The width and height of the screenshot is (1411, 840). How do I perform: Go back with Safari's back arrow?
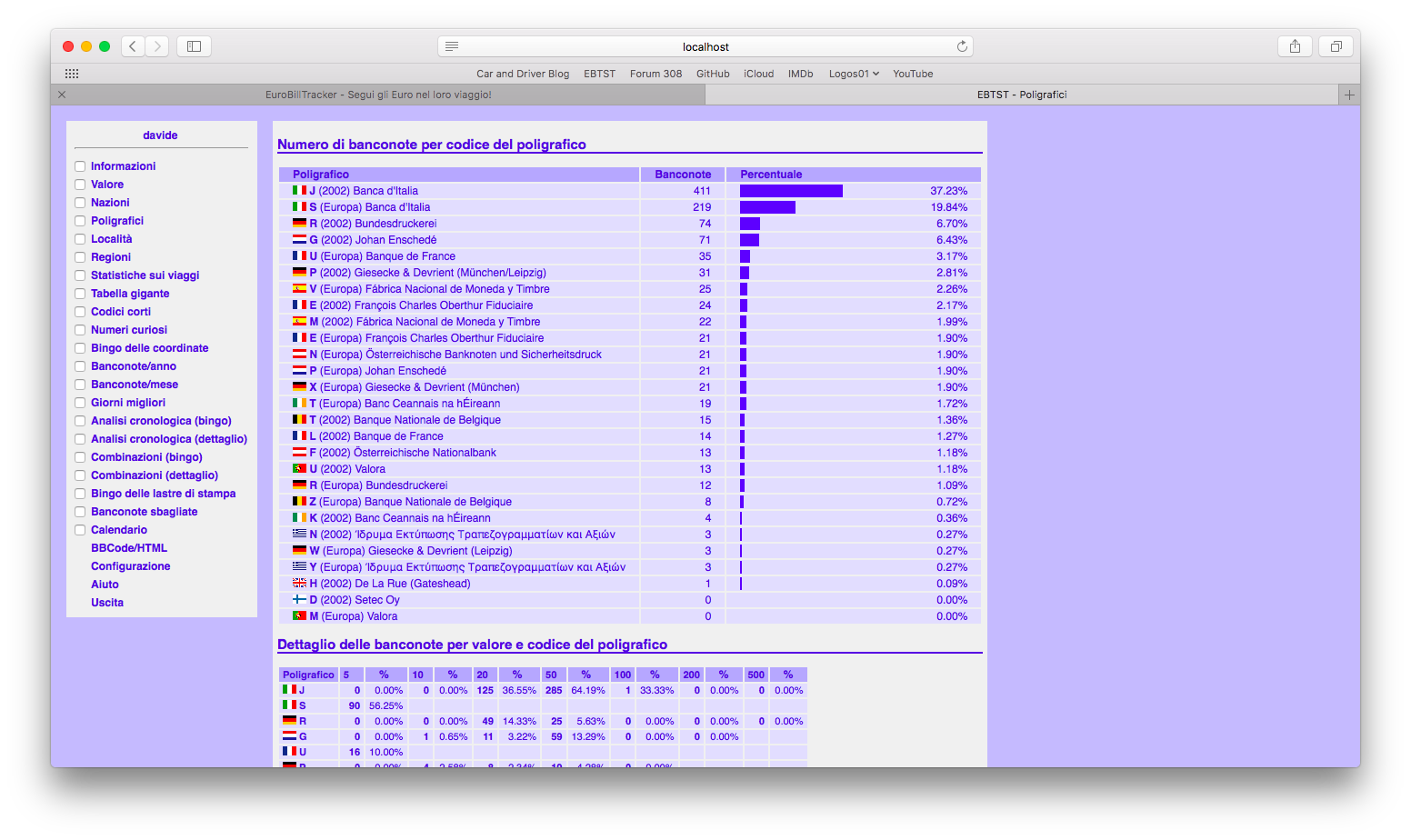pos(133,46)
